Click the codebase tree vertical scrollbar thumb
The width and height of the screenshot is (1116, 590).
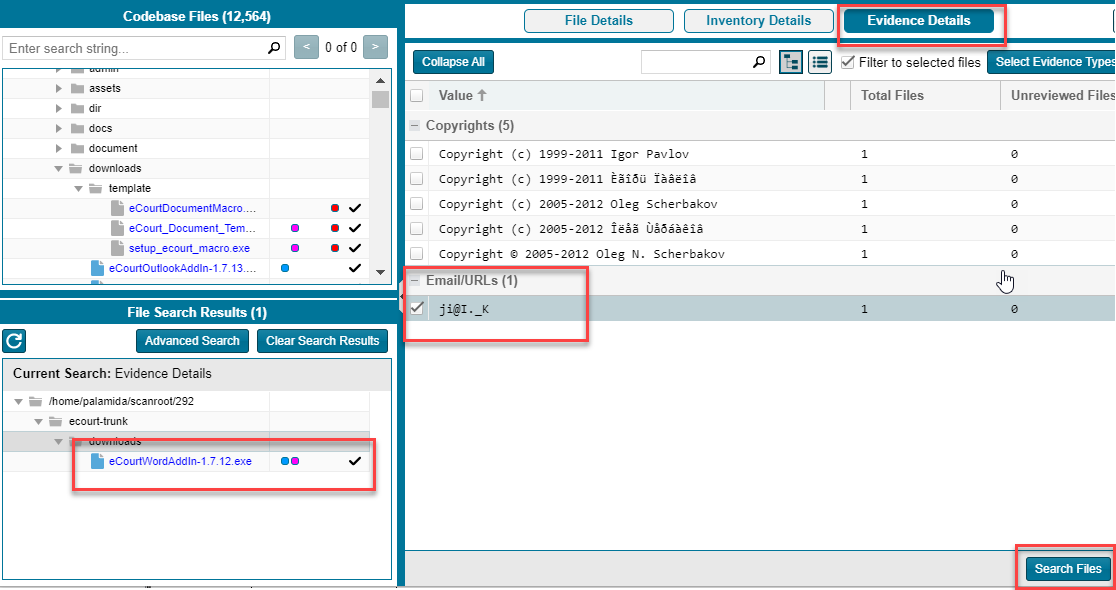[380, 99]
